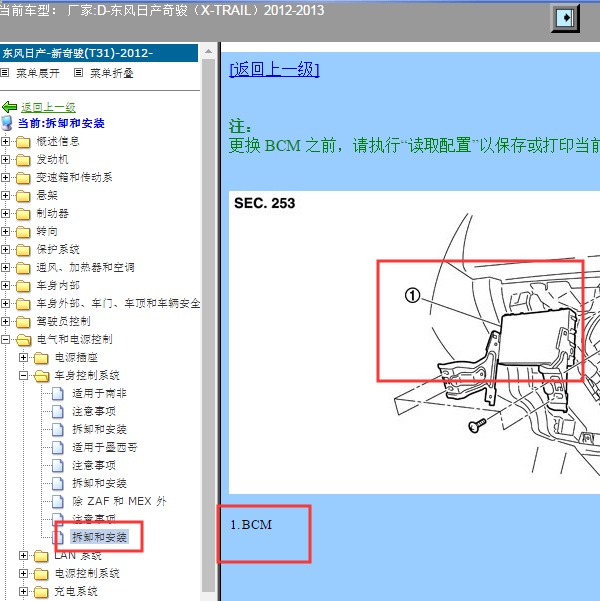The height and width of the screenshot is (601, 600).
Task: Click 菜单折叠 to collapse all menus
Action: [111, 73]
